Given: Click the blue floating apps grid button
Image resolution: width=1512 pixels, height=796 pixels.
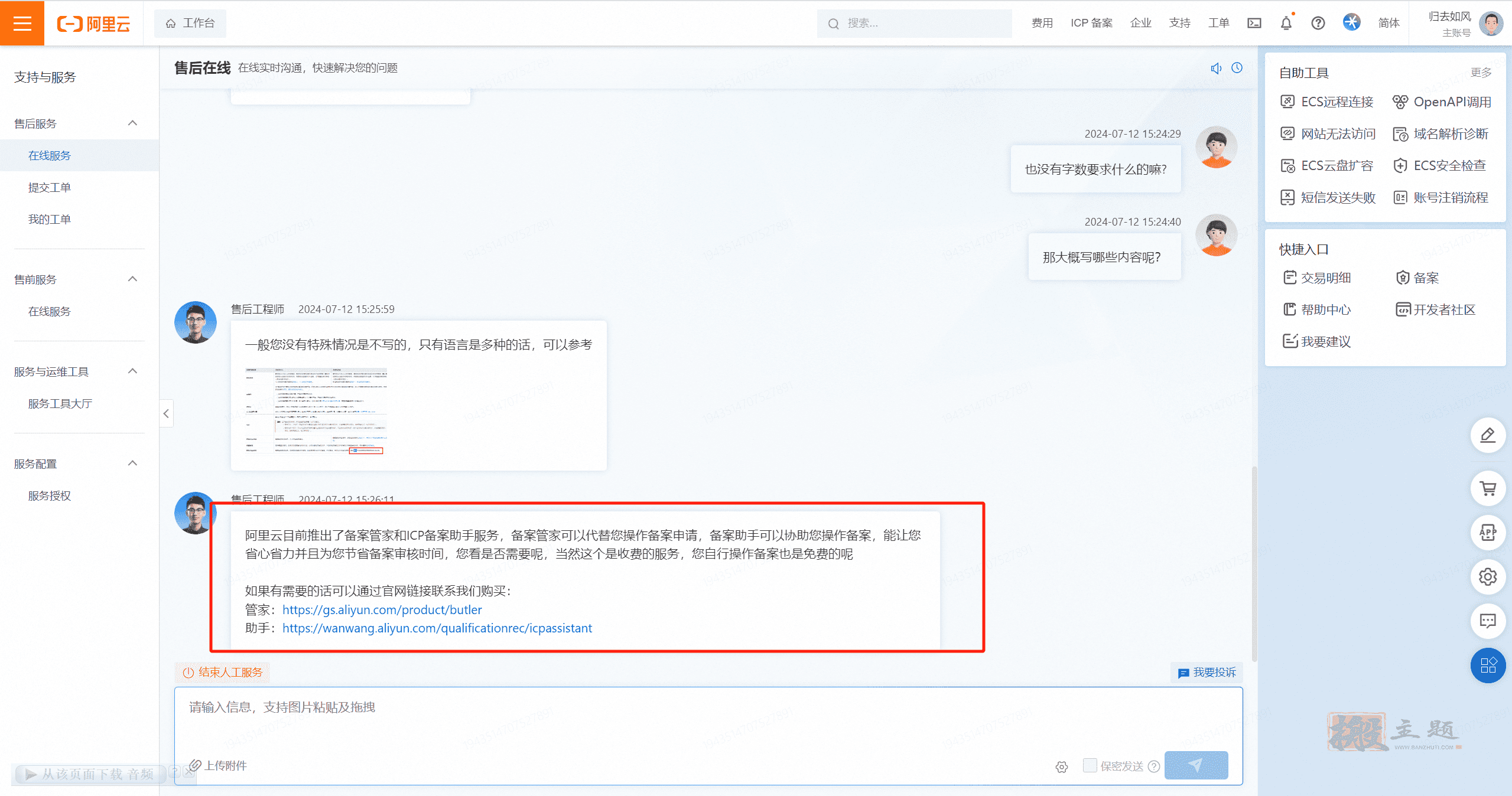Looking at the screenshot, I should click(x=1488, y=665).
